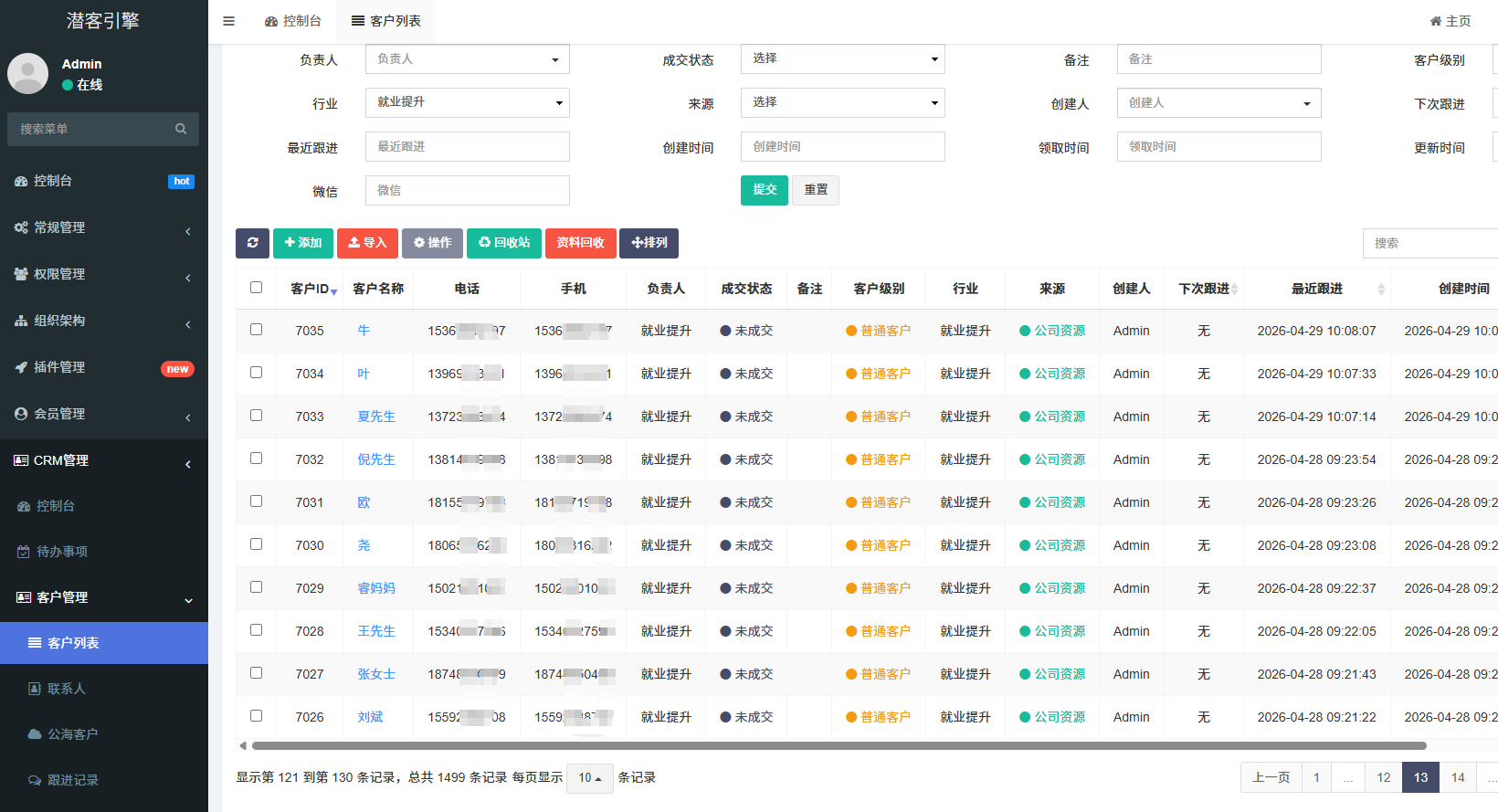Screen dimensions: 1498x812
Task: Collapse the 客户管理 submenu chevron
Action: [x=189, y=600]
